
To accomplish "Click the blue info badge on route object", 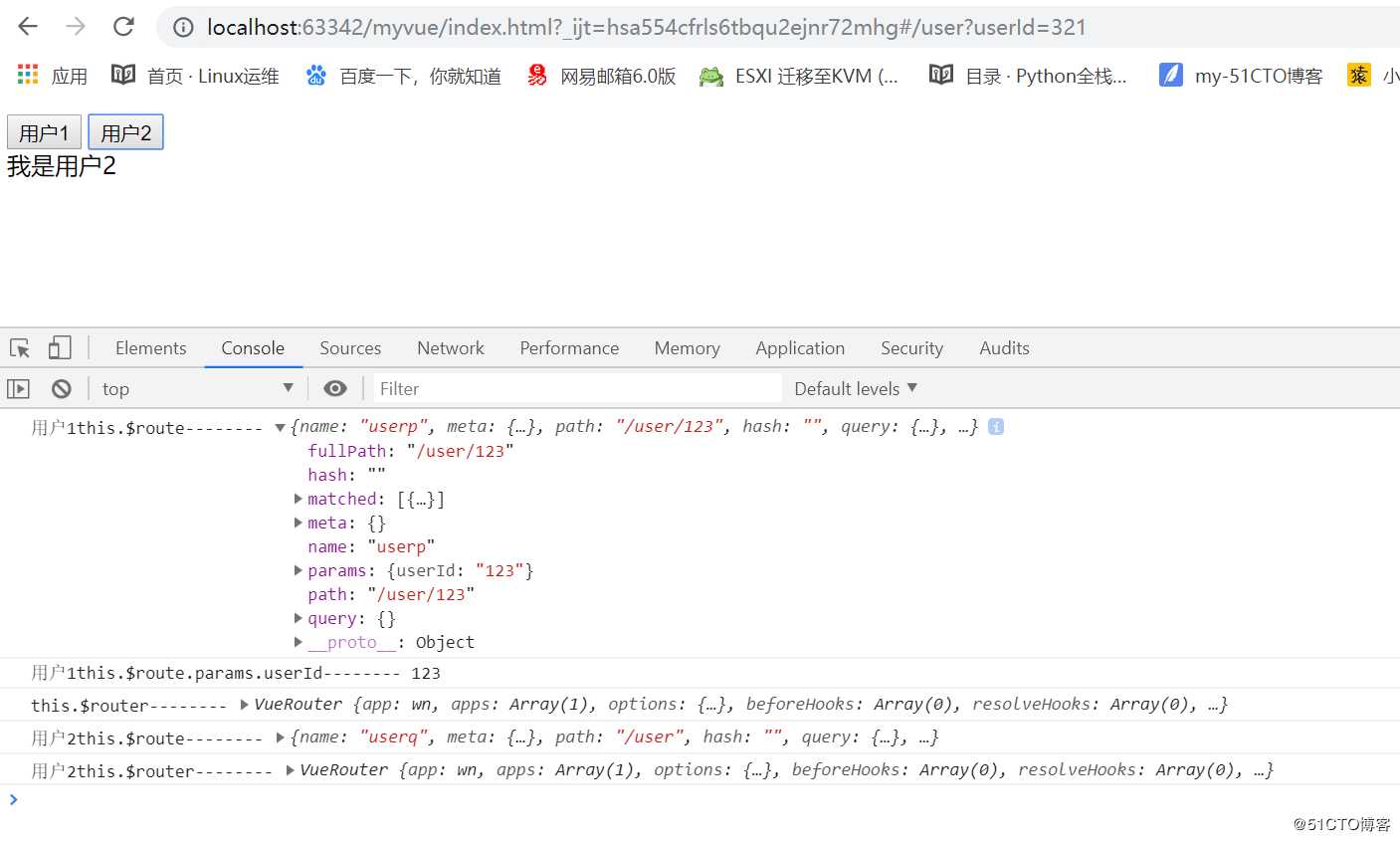I will [x=996, y=426].
